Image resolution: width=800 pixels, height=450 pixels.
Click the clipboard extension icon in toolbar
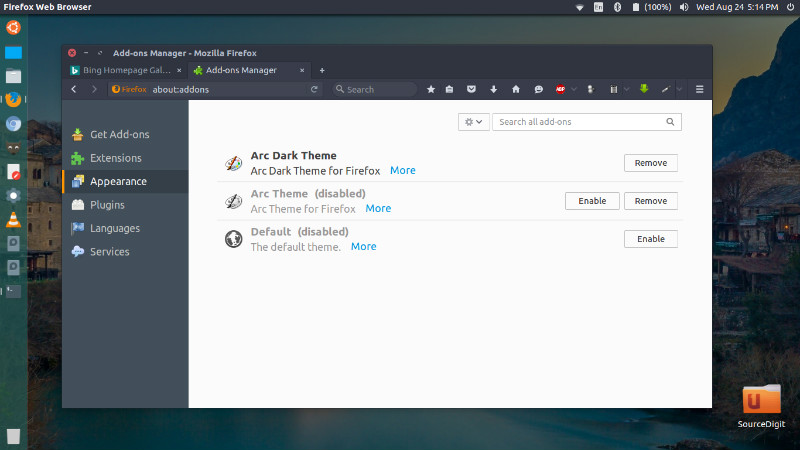(x=613, y=89)
